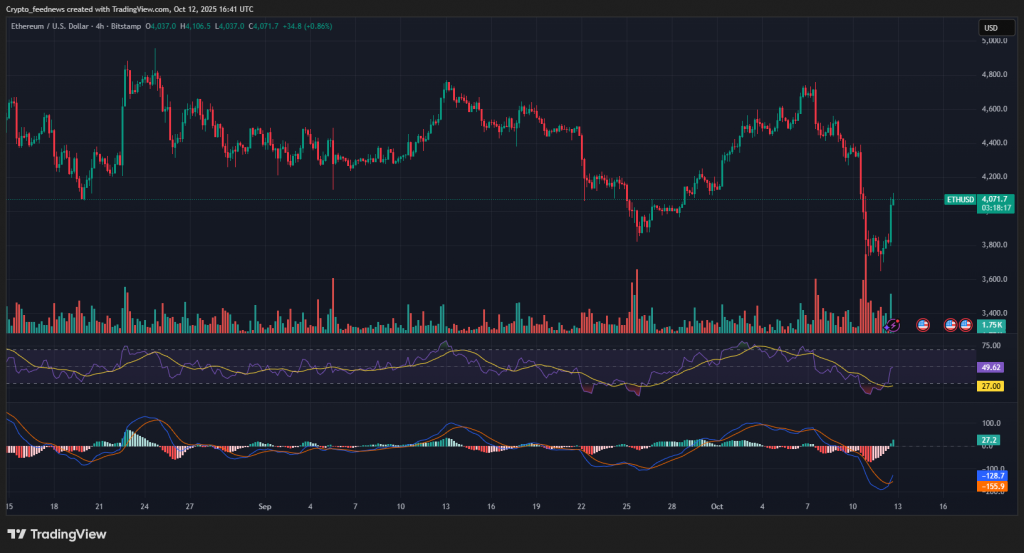
Task: Click the 100.0 MACD axis level
Action: tap(991, 423)
